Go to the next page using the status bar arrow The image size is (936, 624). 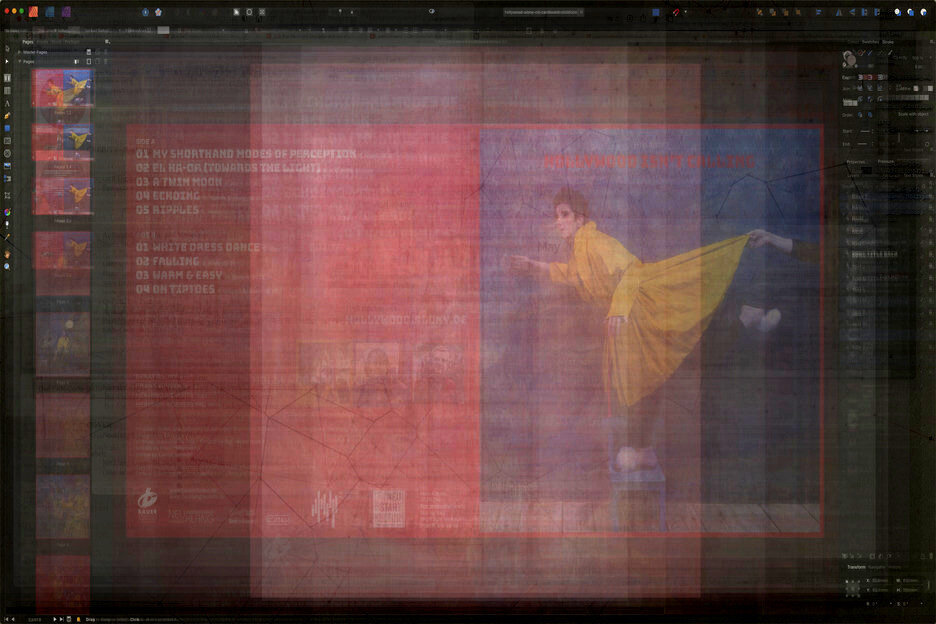pyautogui.click(x=55, y=619)
